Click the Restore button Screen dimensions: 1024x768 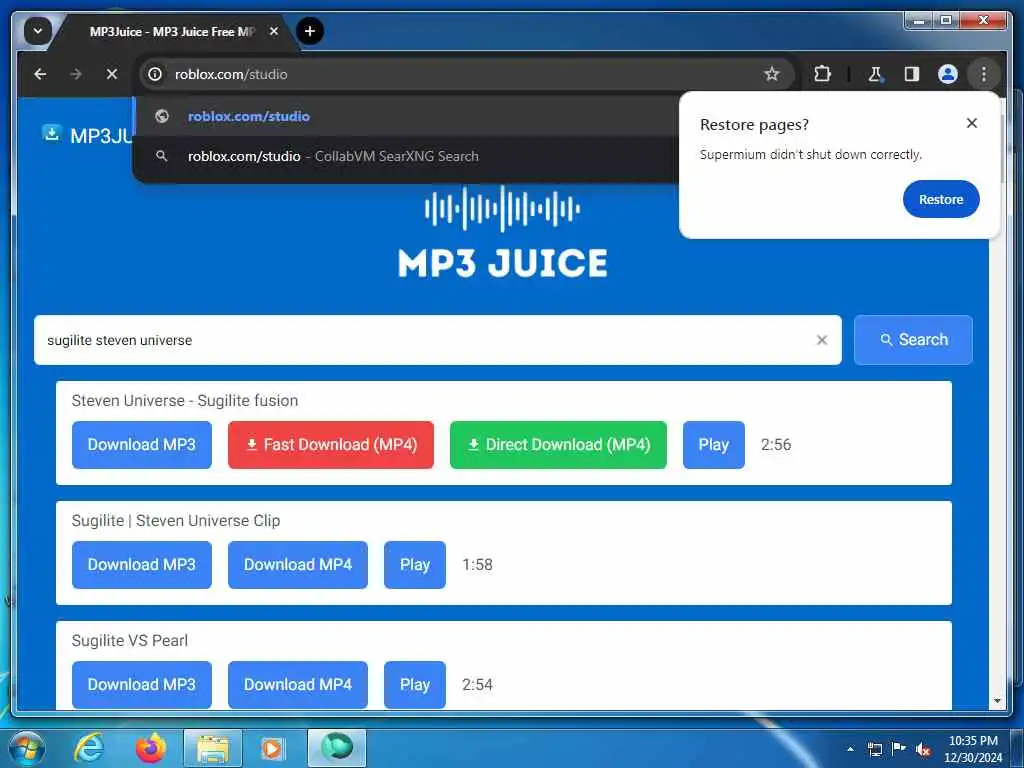click(941, 199)
